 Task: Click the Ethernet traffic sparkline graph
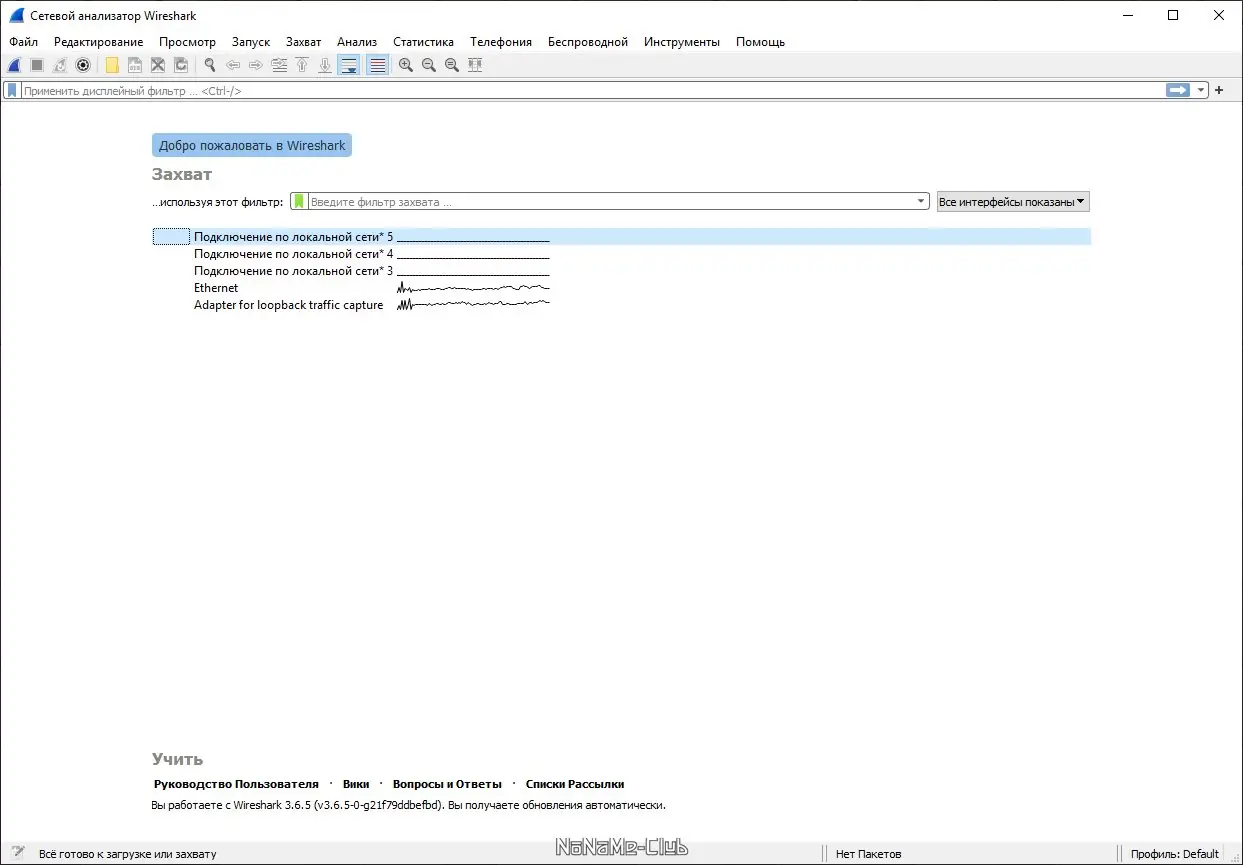coord(473,288)
